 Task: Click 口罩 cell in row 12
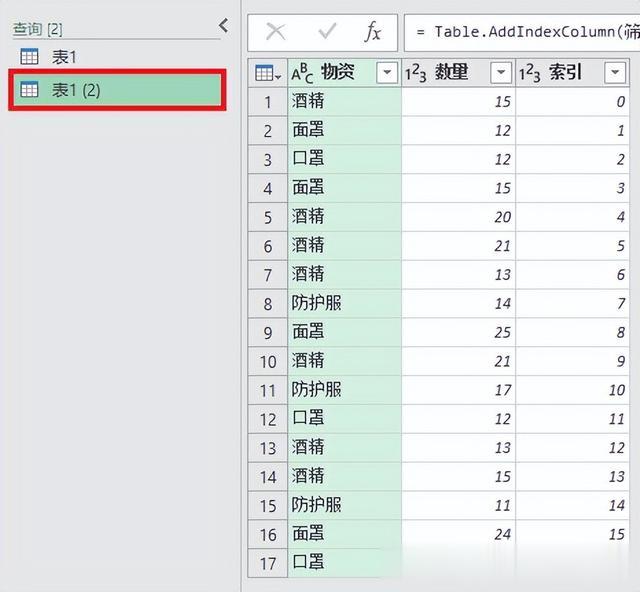click(x=344, y=419)
